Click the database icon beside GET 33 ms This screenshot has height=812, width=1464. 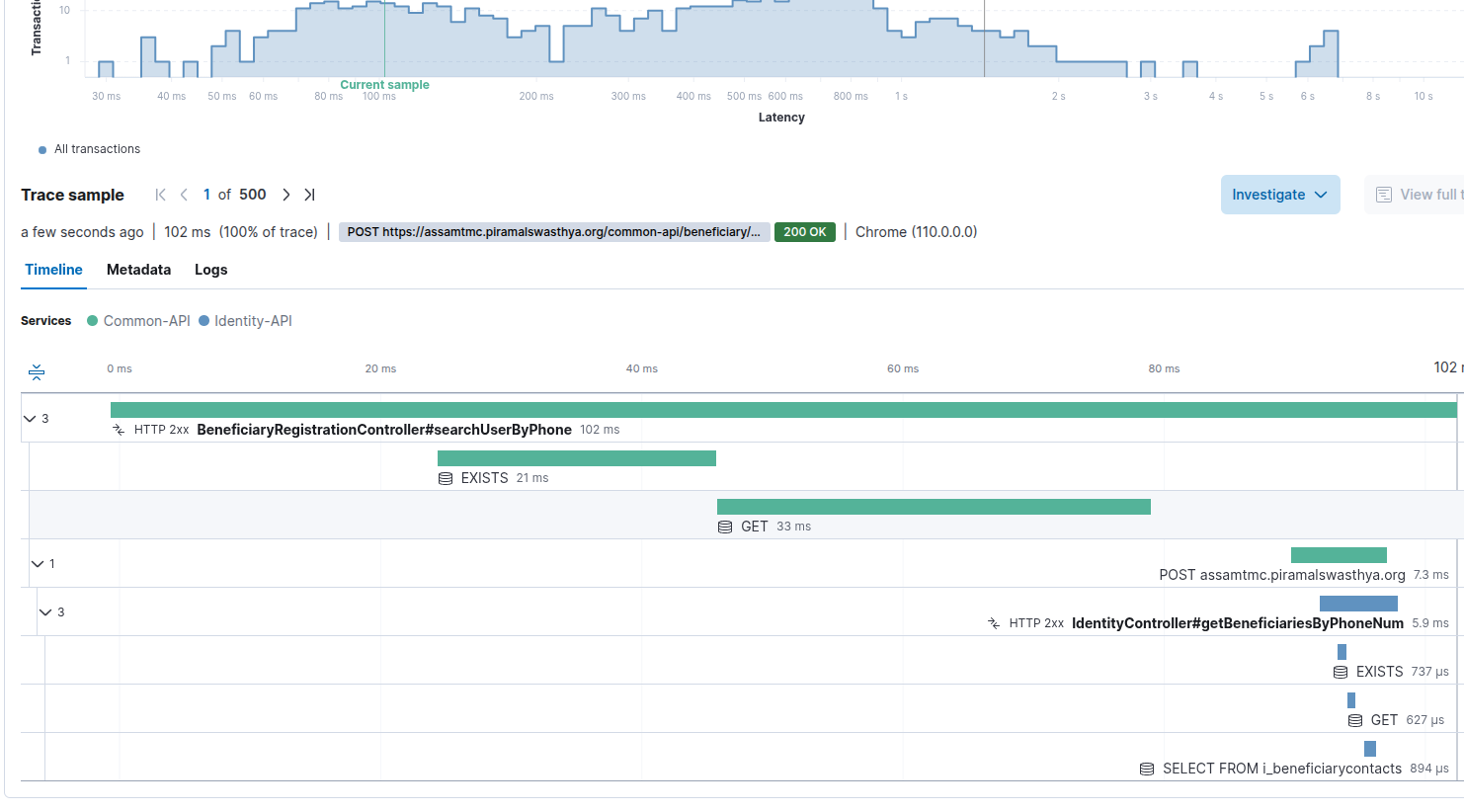click(x=725, y=527)
